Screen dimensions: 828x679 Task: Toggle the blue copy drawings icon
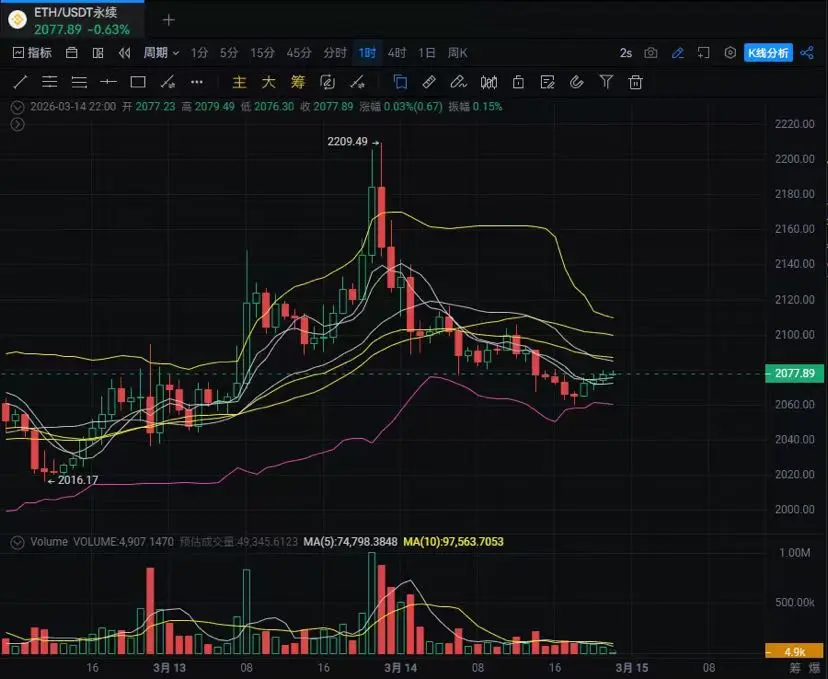click(x=400, y=82)
